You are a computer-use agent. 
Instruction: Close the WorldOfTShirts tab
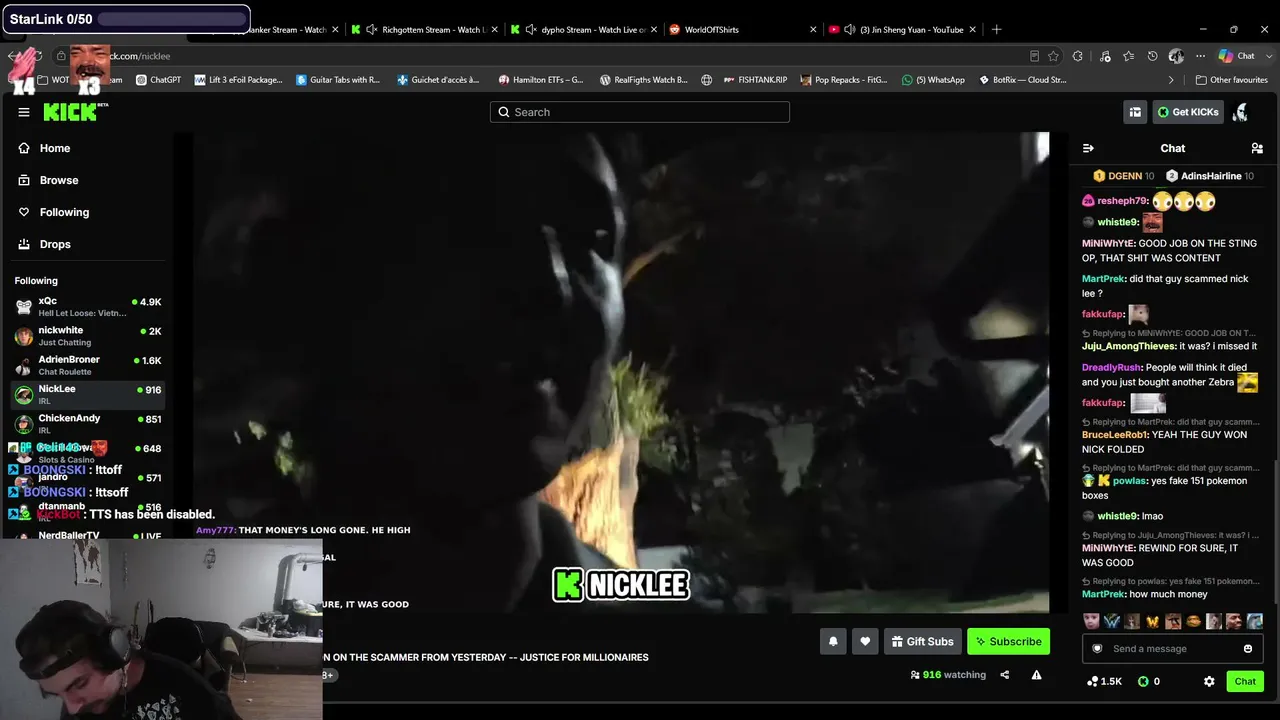(813, 30)
